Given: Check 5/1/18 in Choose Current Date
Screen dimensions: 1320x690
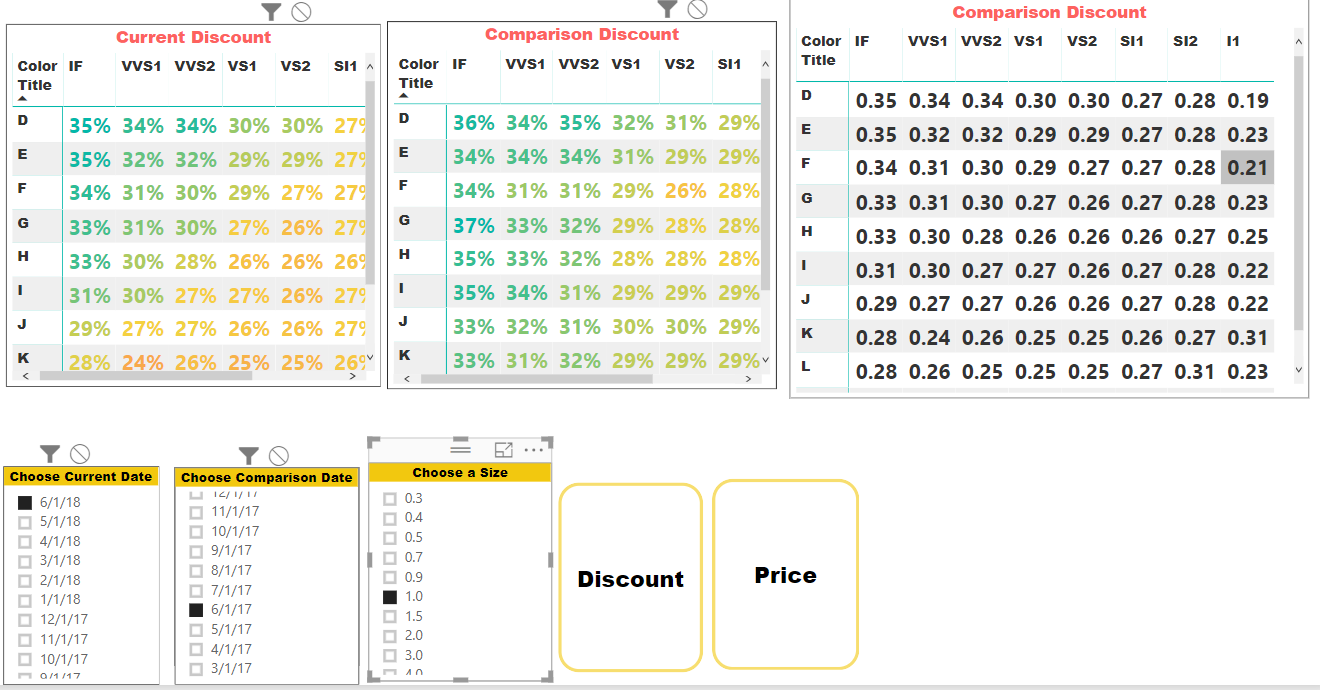Looking at the screenshot, I should (25, 521).
